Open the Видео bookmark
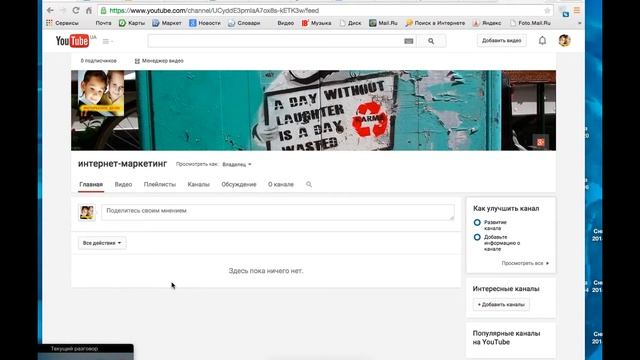Screen dimensions: 640x360 click(x=285, y=23)
